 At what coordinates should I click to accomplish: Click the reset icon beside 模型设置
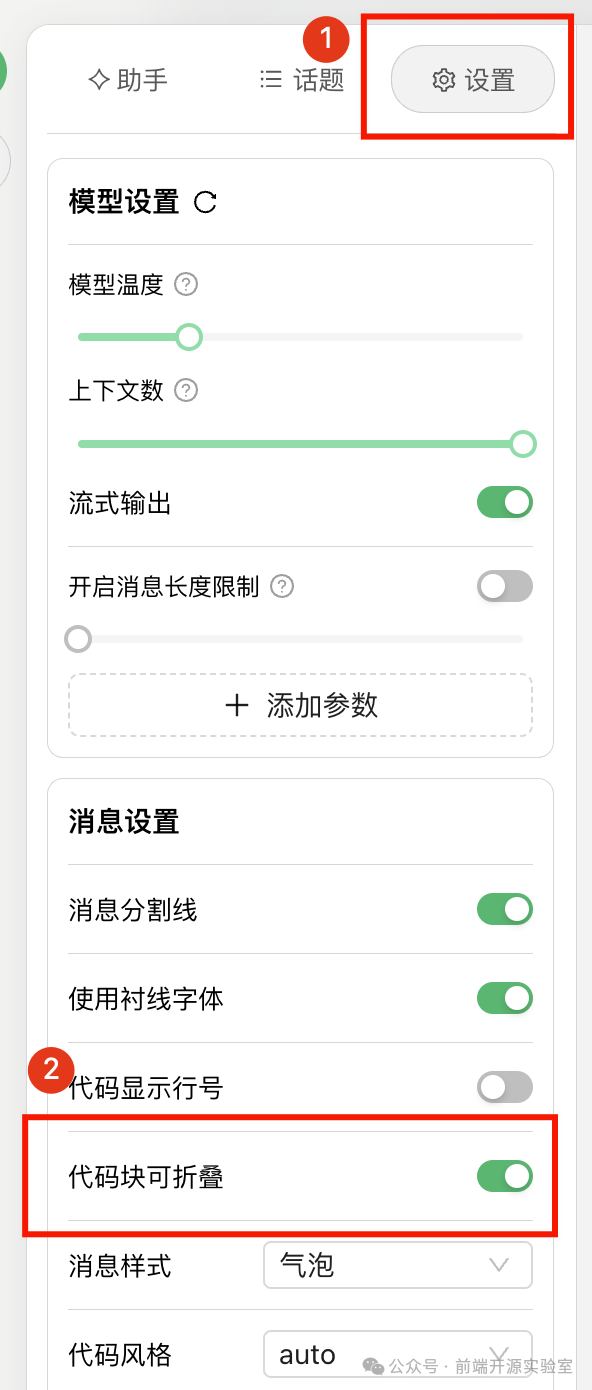[205, 203]
